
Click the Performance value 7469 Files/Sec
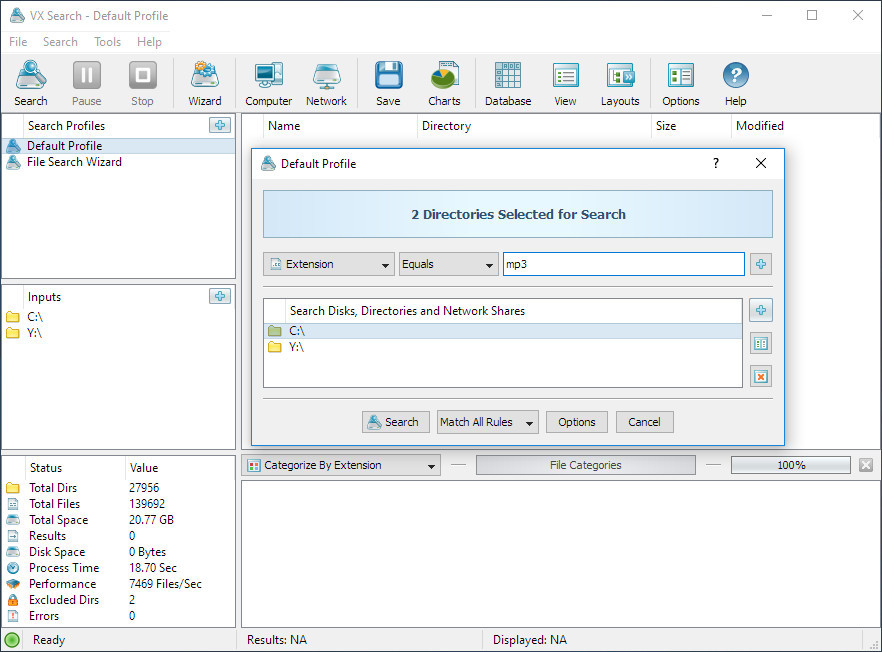tap(165, 584)
